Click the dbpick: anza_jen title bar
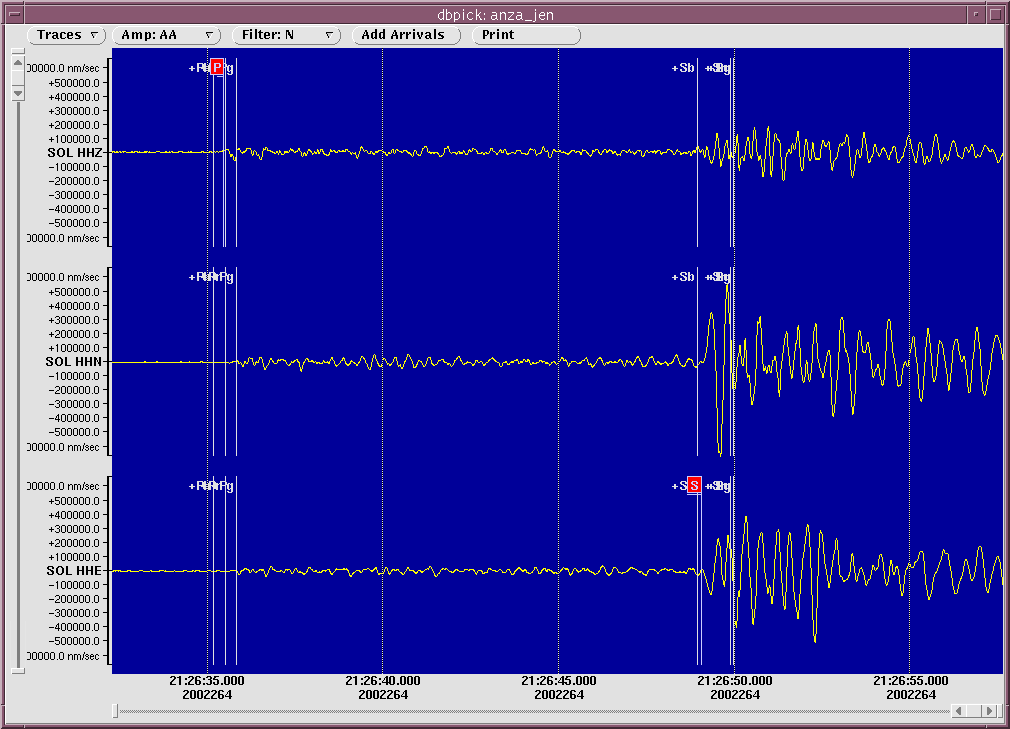Screen dimensions: 1010x729 click(x=495, y=14)
